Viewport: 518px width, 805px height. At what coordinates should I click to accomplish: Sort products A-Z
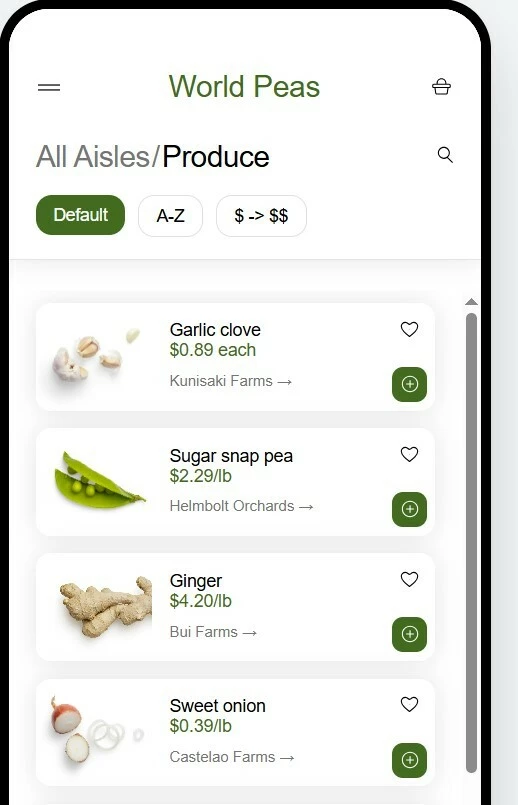coord(170,216)
